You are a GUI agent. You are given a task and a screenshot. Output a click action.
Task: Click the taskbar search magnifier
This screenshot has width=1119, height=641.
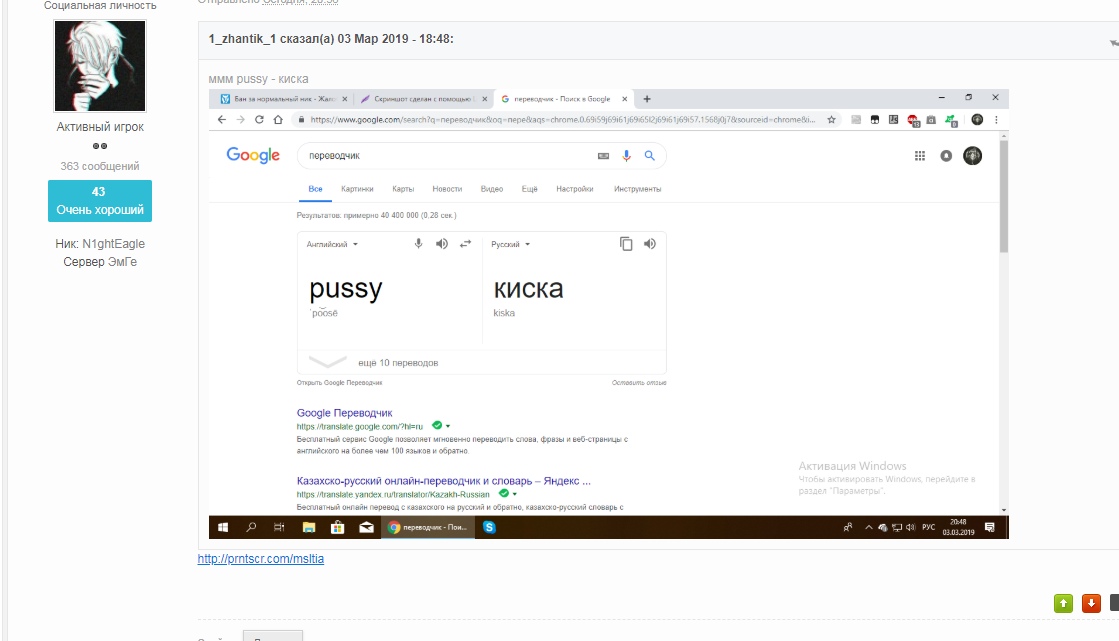[251, 528]
